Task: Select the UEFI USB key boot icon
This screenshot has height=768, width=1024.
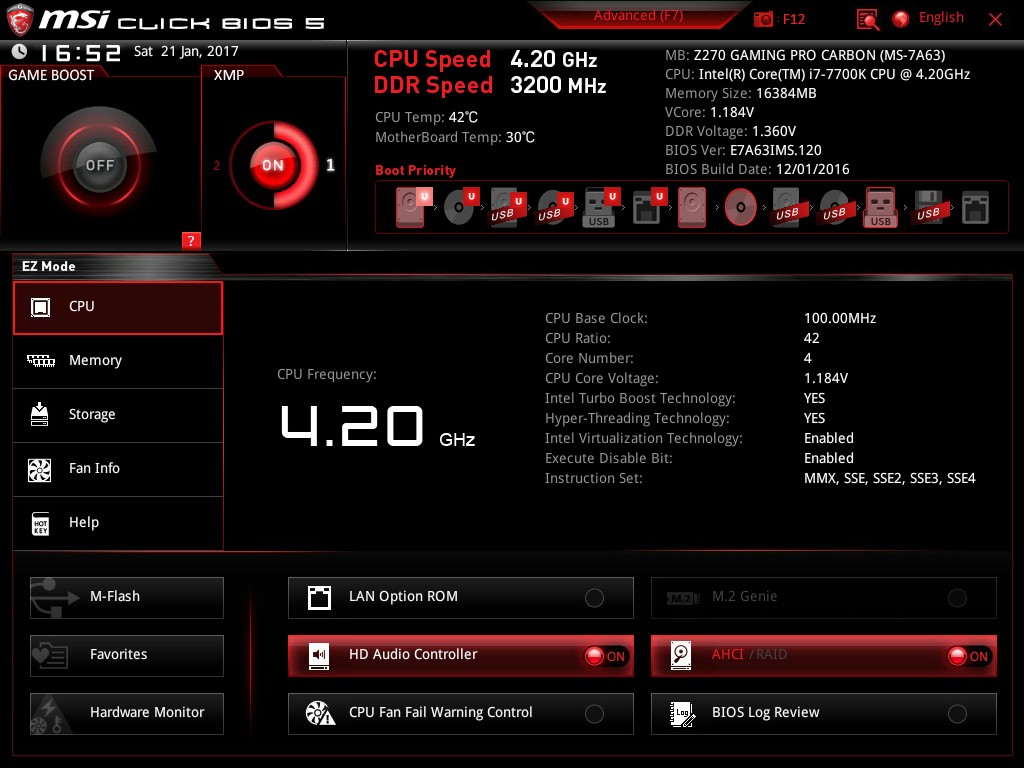Action: (600, 207)
